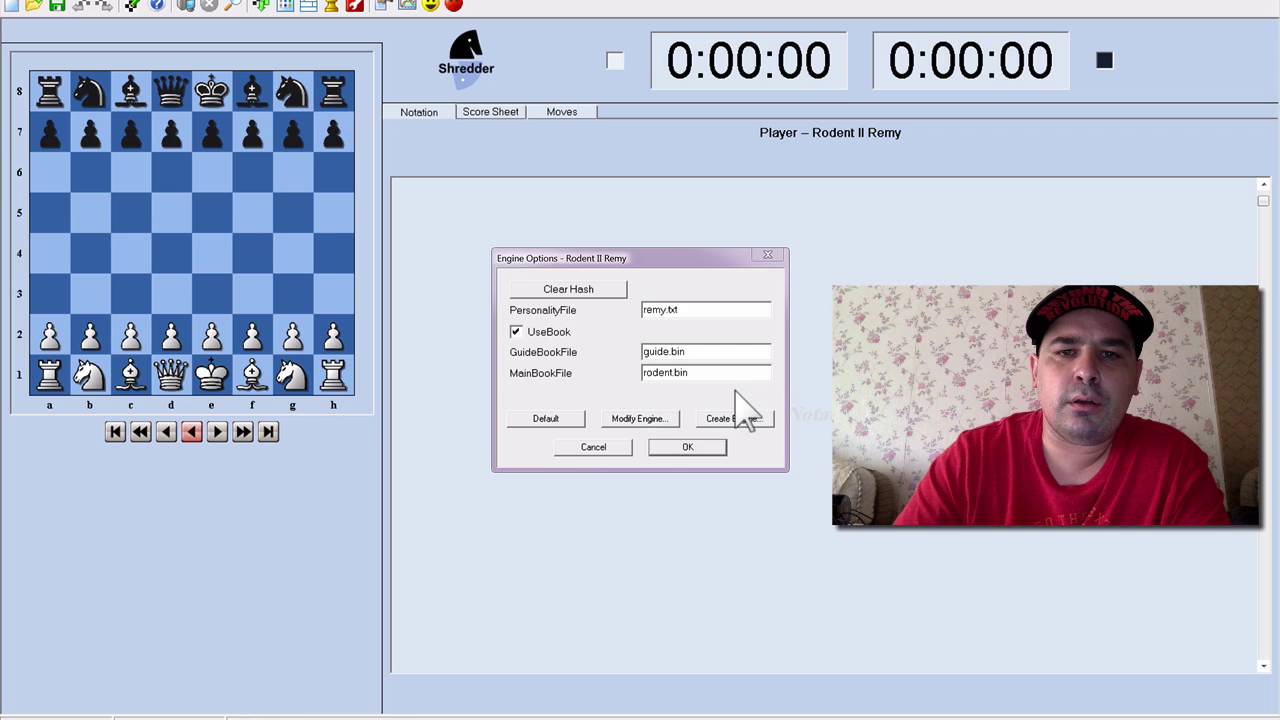Click the first clock display 0:00:00

click(x=748, y=61)
